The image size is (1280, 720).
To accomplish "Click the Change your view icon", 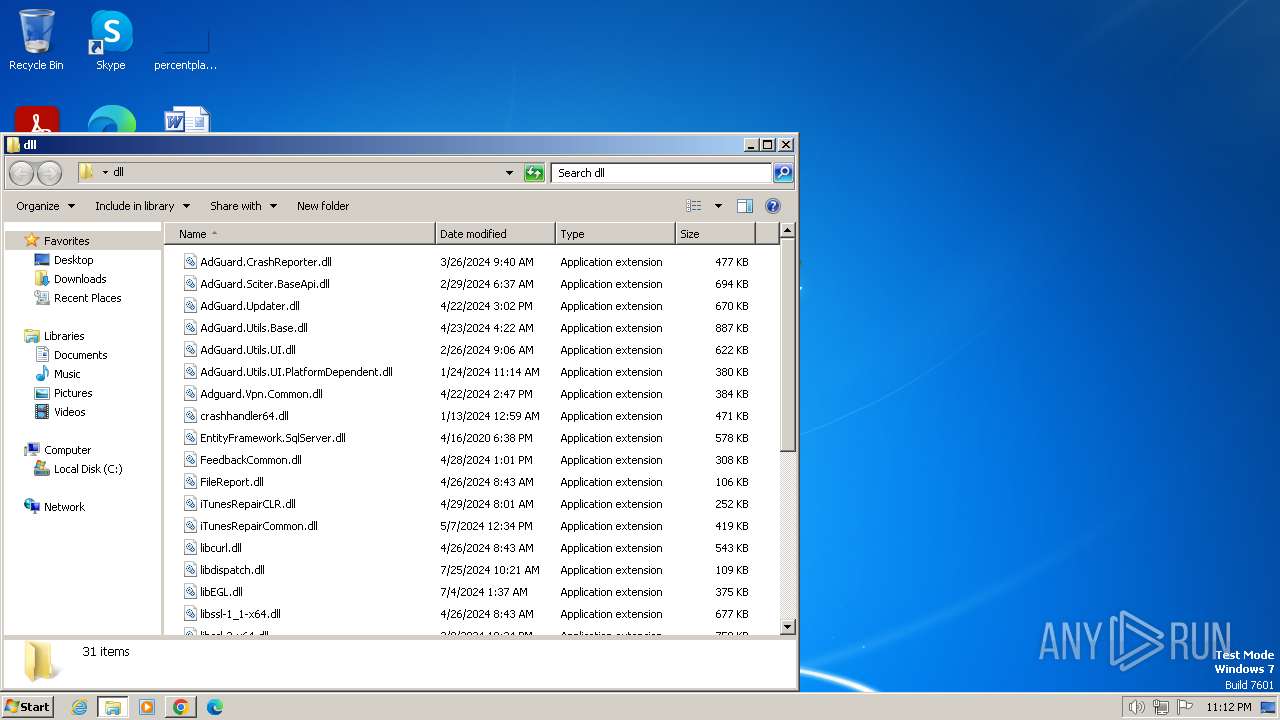I will pyautogui.click(x=694, y=206).
